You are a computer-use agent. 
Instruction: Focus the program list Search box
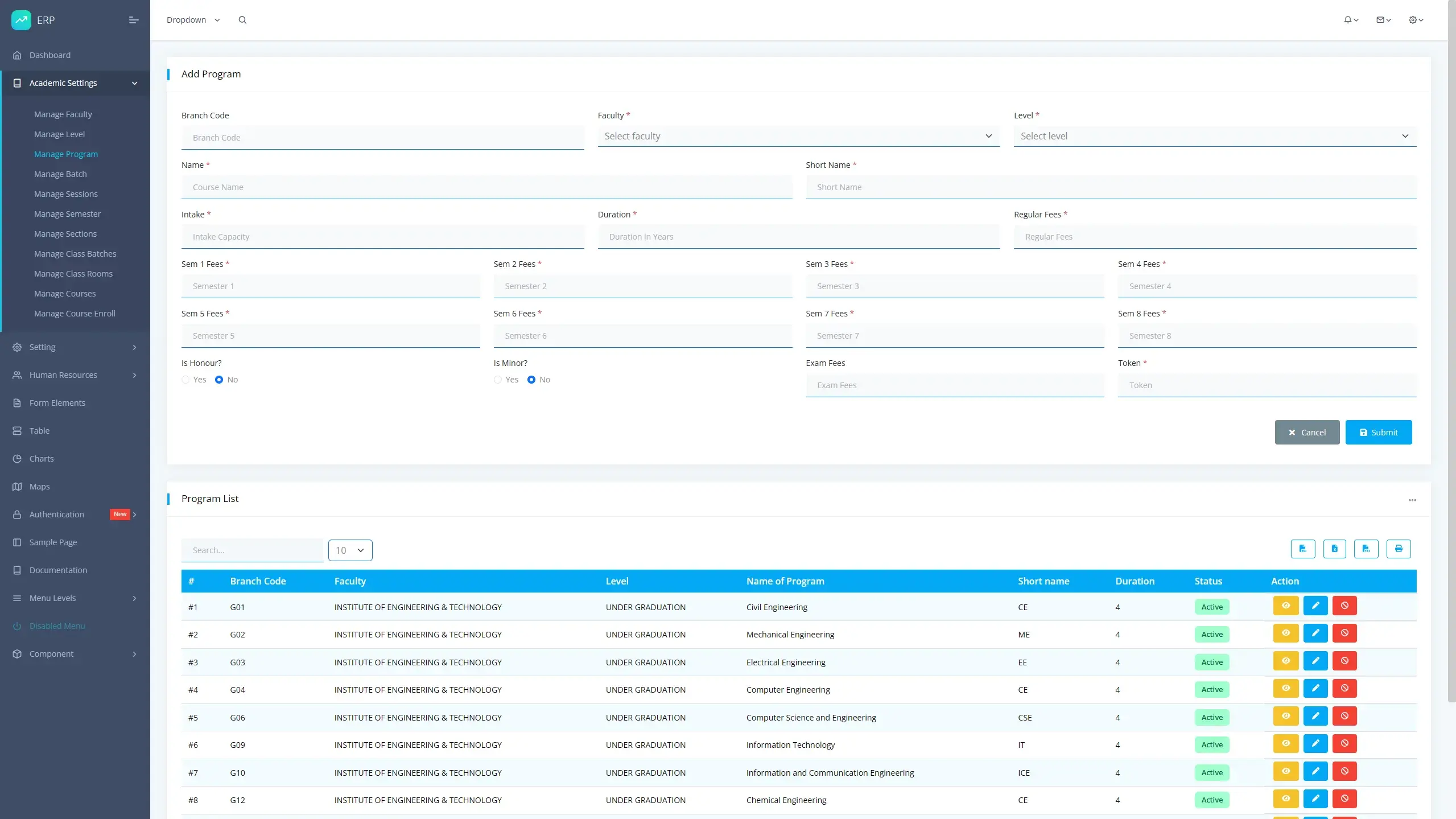point(252,550)
